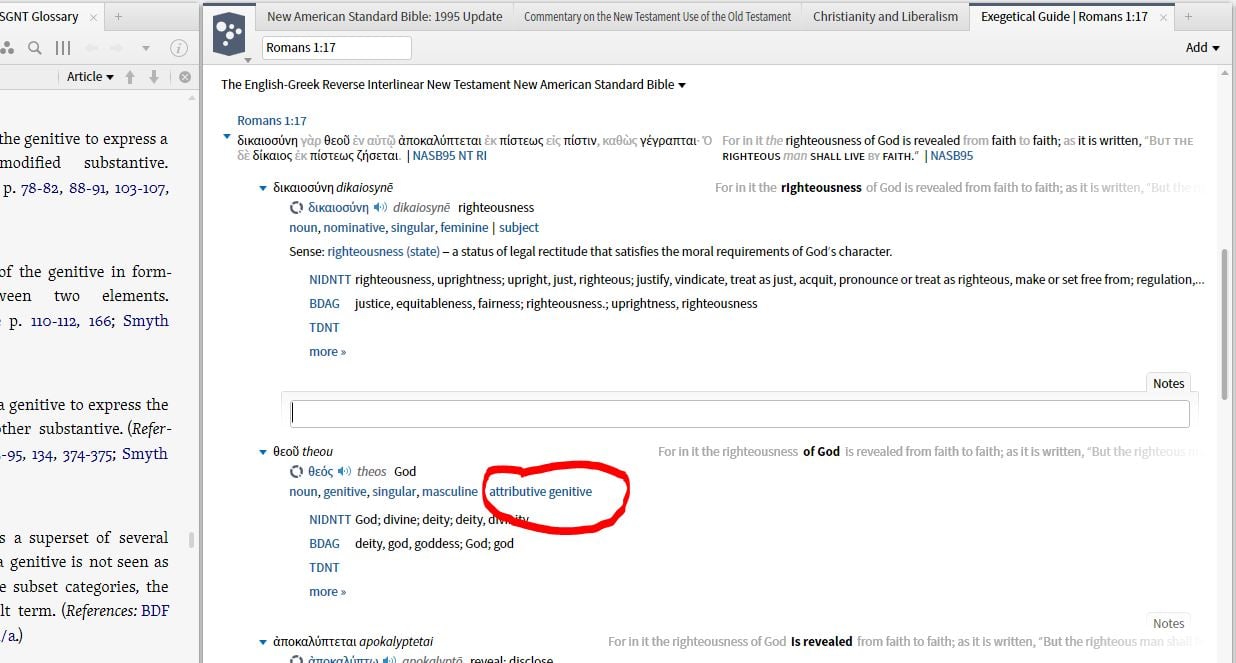Click 'attributive genitive' link
The width and height of the screenshot is (1236, 663).
click(x=540, y=492)
